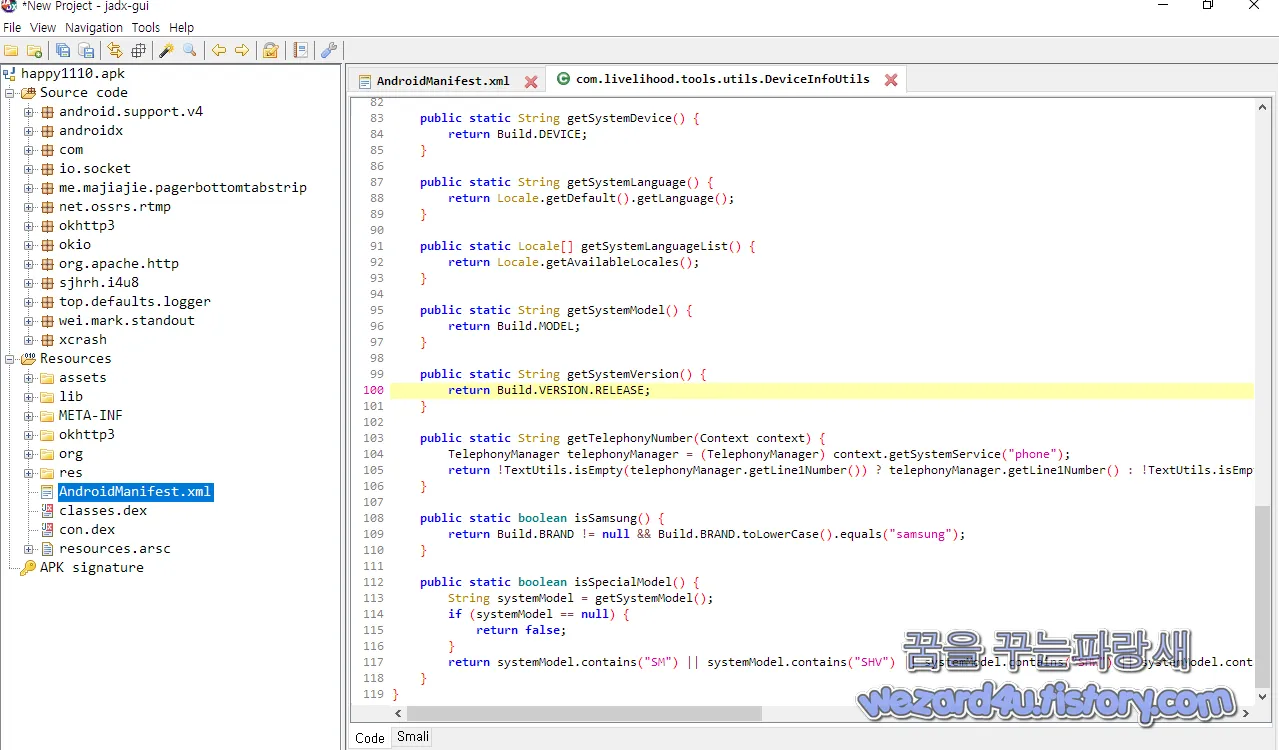The width and height of the screenshot is (1279, 750).
Task: Click the con.dex file icon
Action: [47, 529]
